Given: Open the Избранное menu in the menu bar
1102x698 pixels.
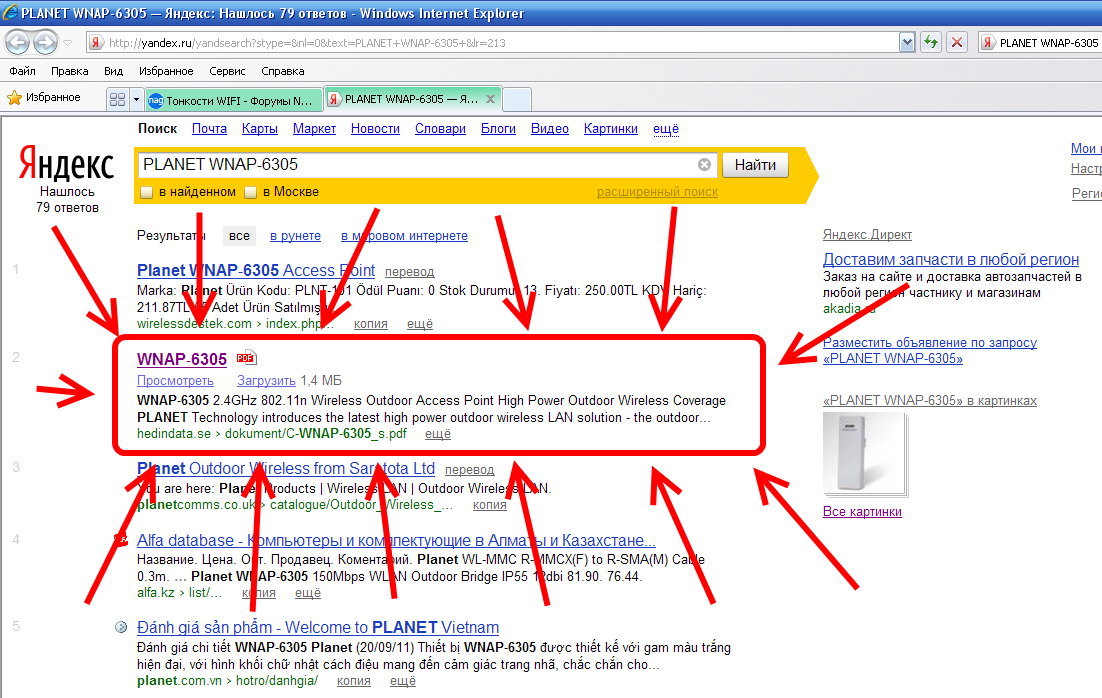Looking at the screenshot, I should 166,71.
